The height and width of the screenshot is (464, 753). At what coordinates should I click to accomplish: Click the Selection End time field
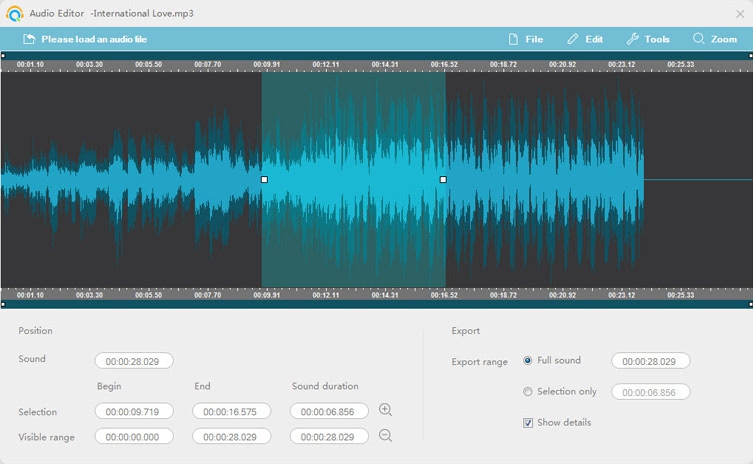(231, 411)
